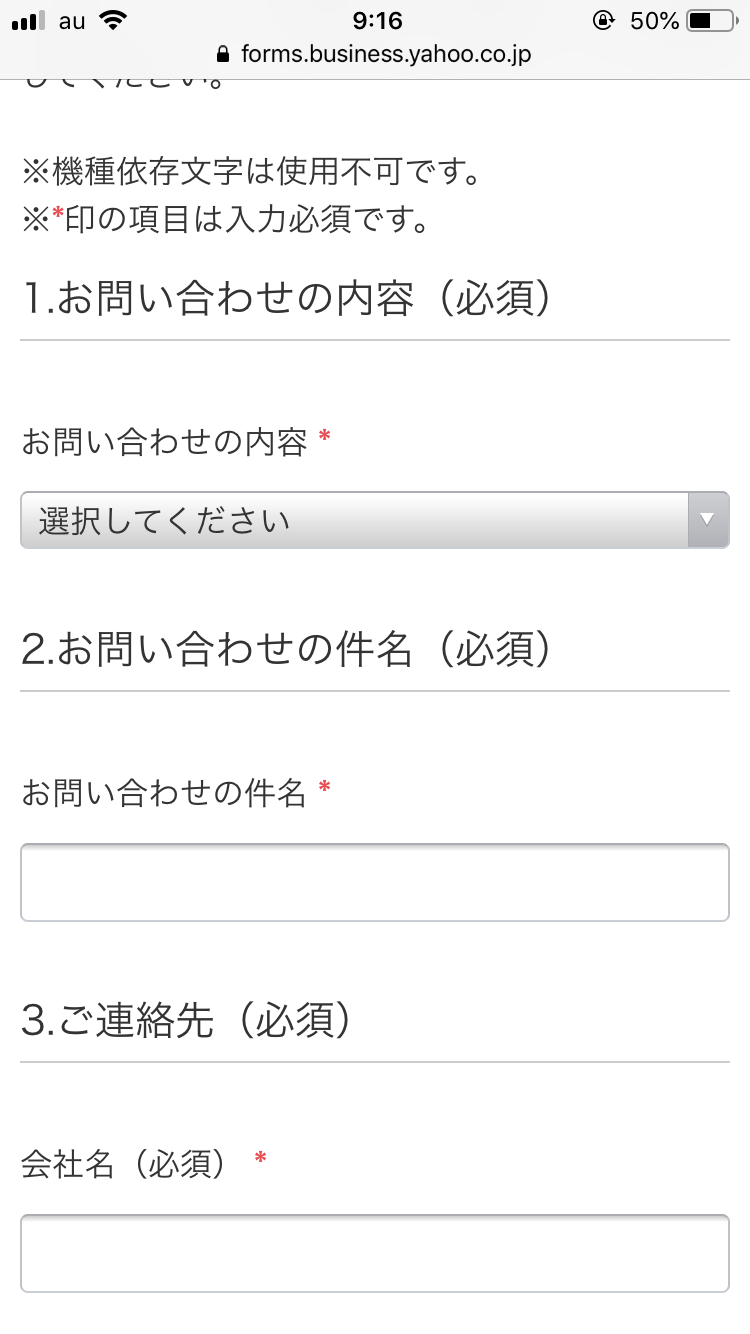The height and width of the screenshot is (1334, 750).
Task: Tap the 9:16 clock in status bar
Action: click(377, 21)
